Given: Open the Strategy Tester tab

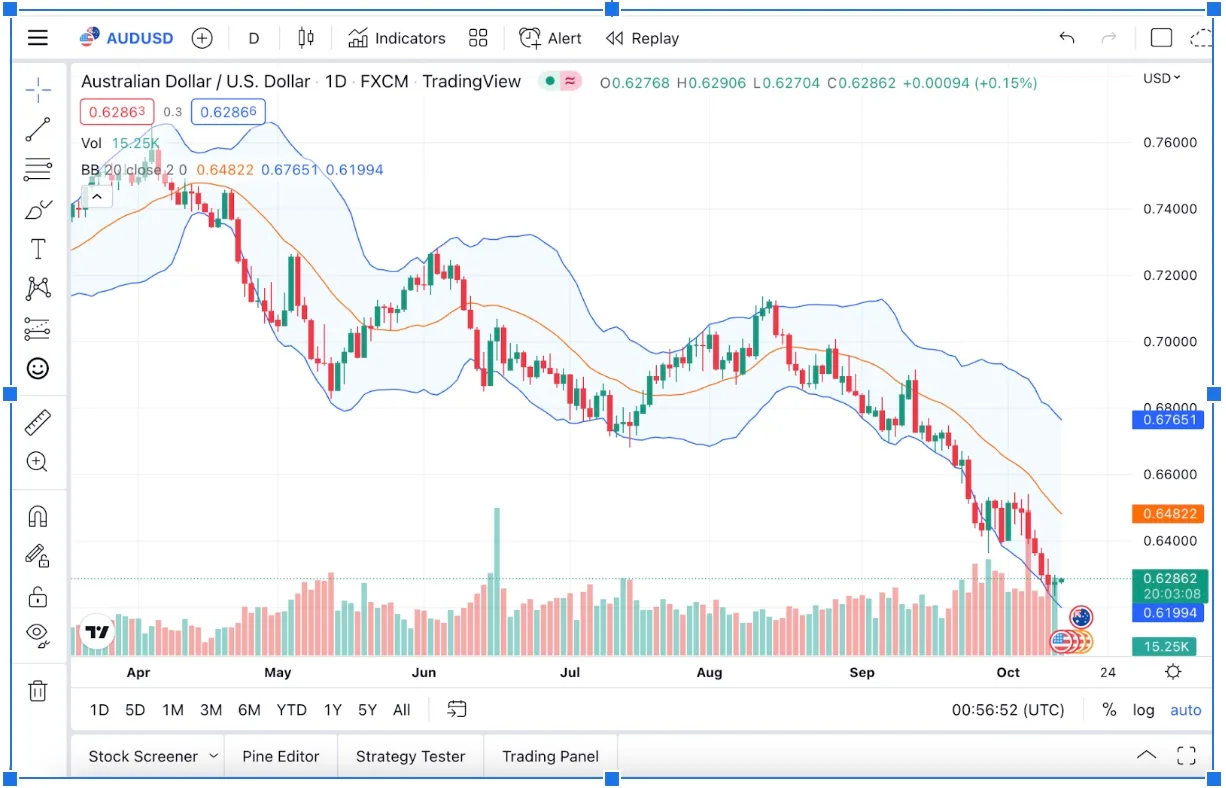Looking at the screenshot, I should [410, 757].
